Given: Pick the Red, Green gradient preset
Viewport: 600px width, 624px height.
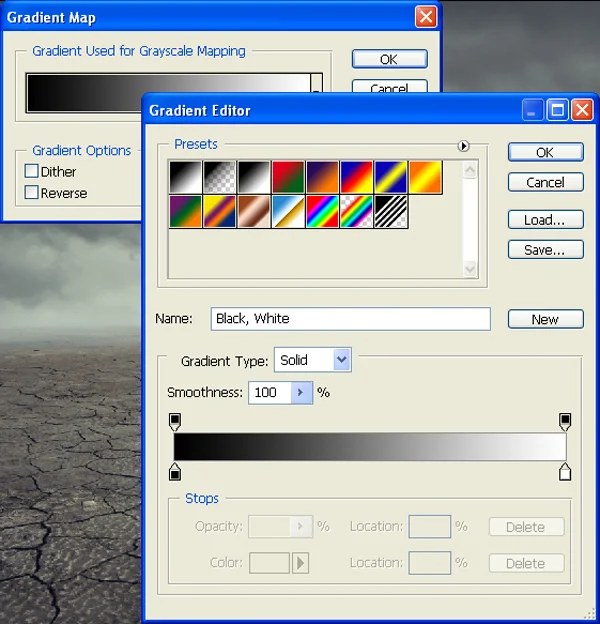Looking at the screenshot, I should (x=288, y=177).
